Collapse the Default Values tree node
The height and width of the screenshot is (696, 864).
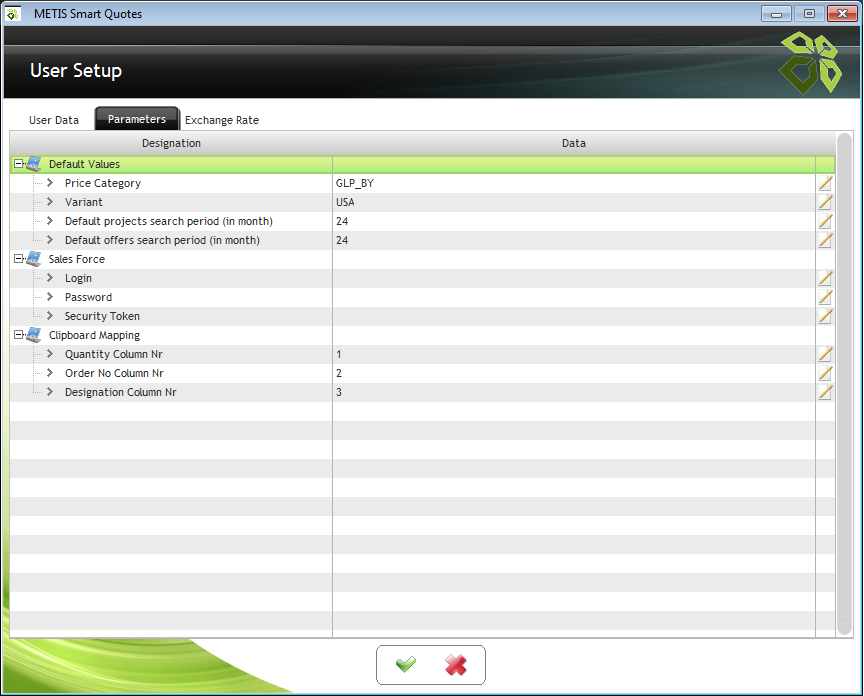coord(18,164)
